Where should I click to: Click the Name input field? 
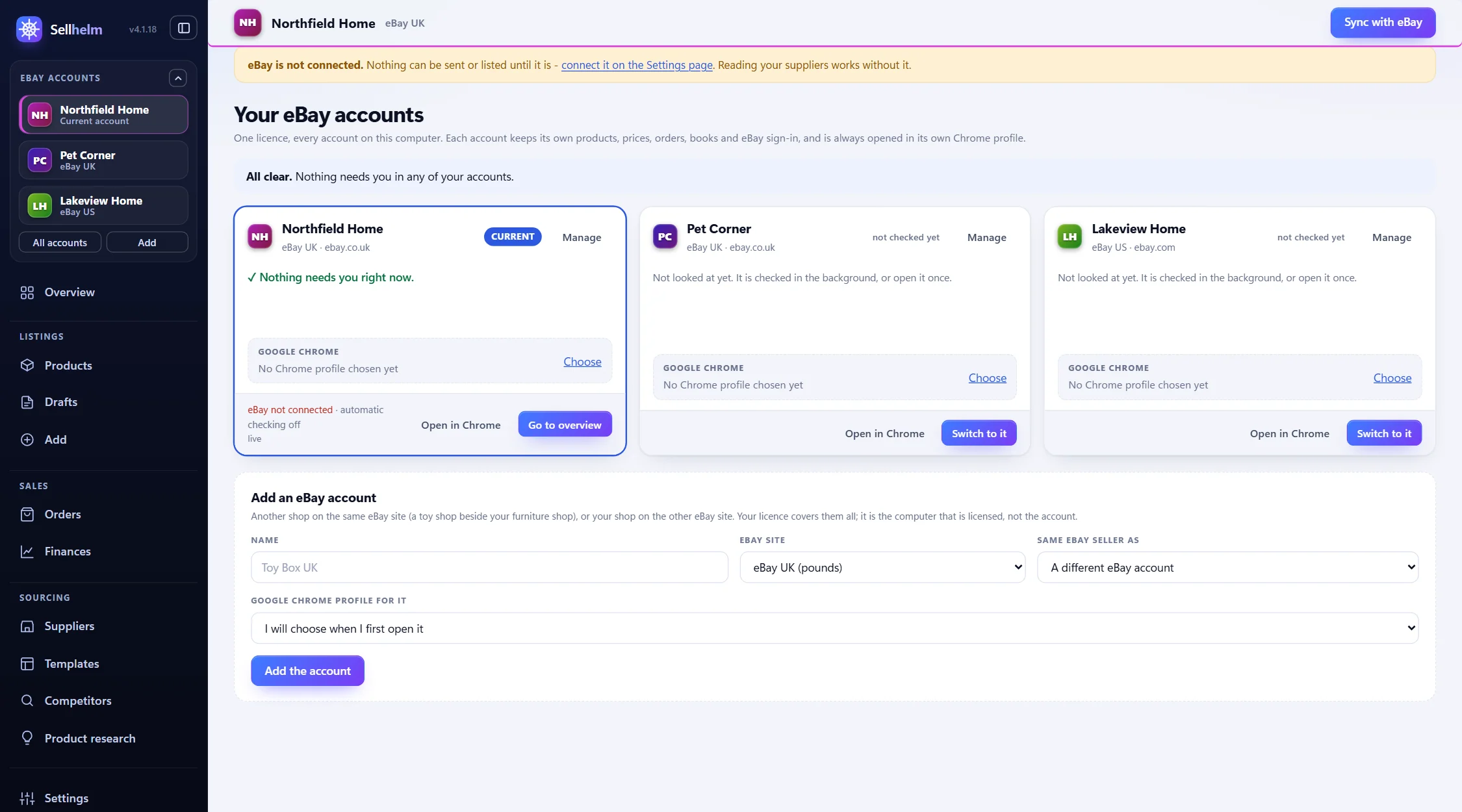(489, 567)
